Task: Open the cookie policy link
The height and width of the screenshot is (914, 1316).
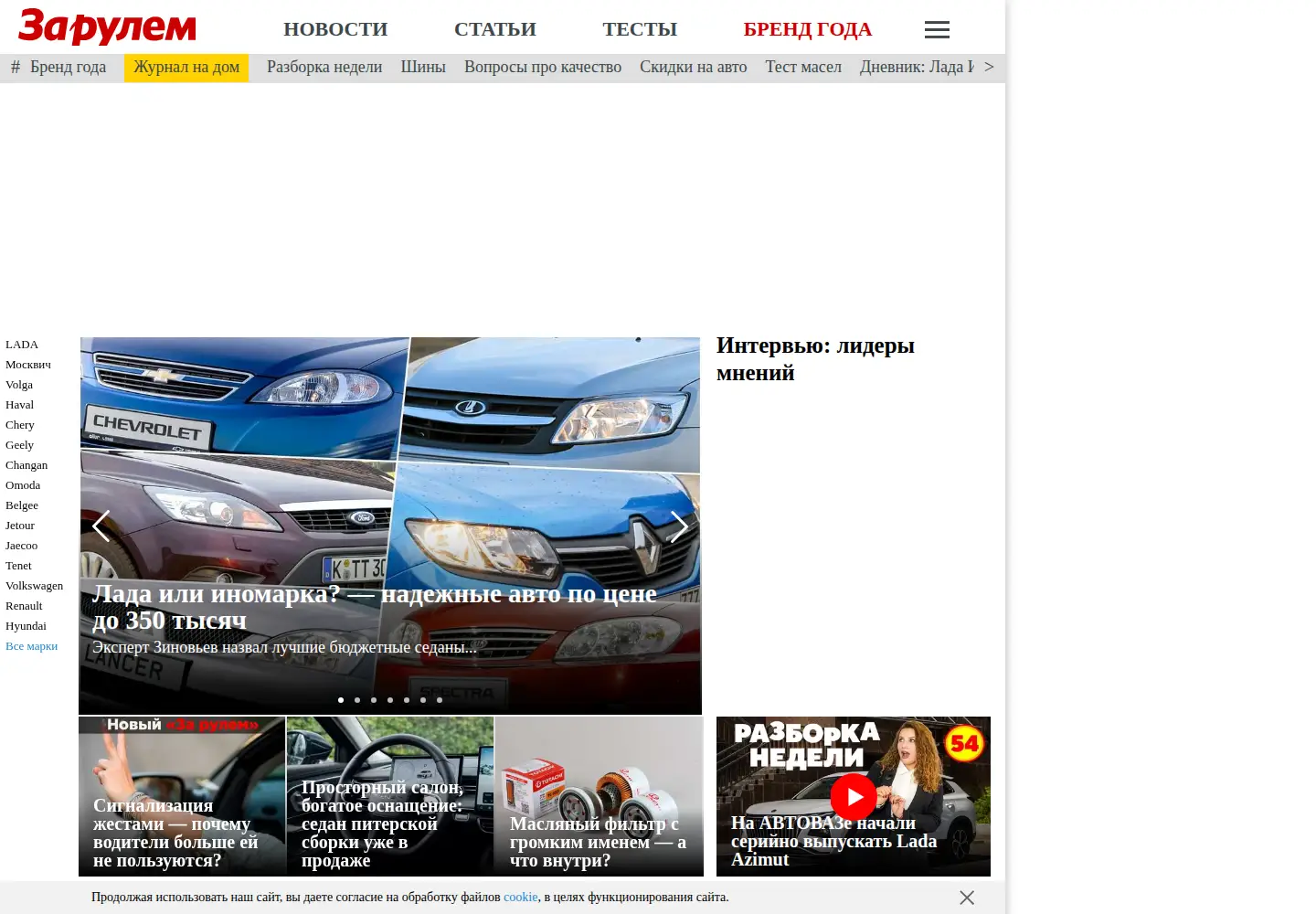Action: coord(521,898)
